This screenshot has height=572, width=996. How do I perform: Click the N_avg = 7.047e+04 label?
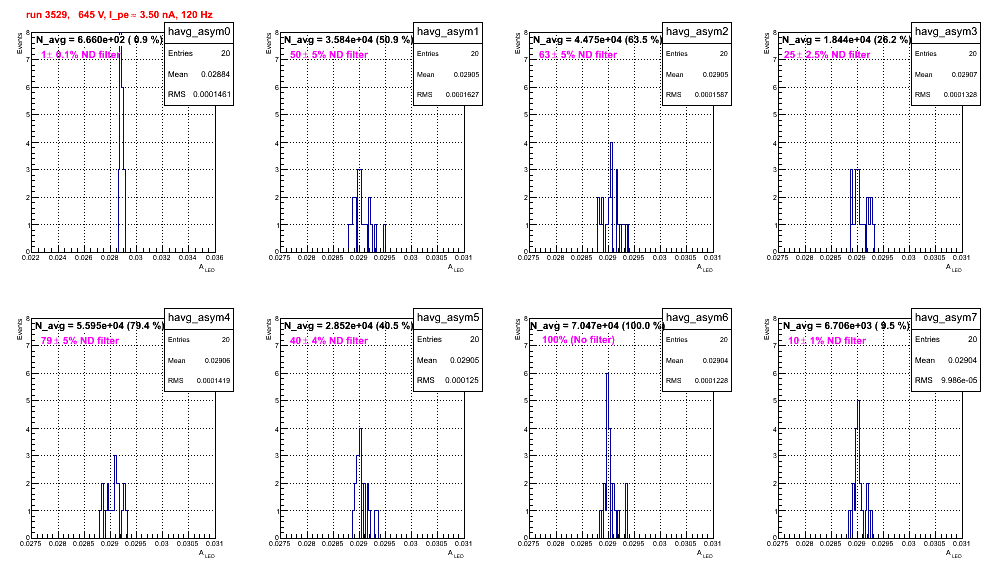[597, 326]
